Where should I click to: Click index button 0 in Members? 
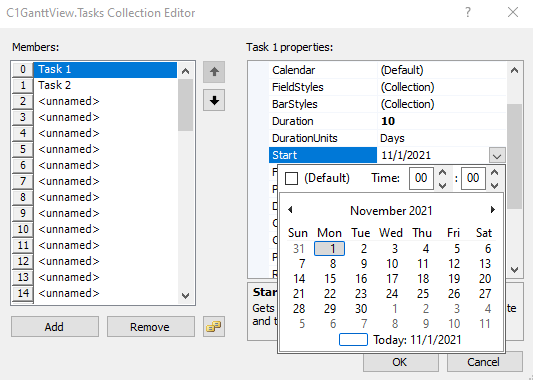click(22, 70)
